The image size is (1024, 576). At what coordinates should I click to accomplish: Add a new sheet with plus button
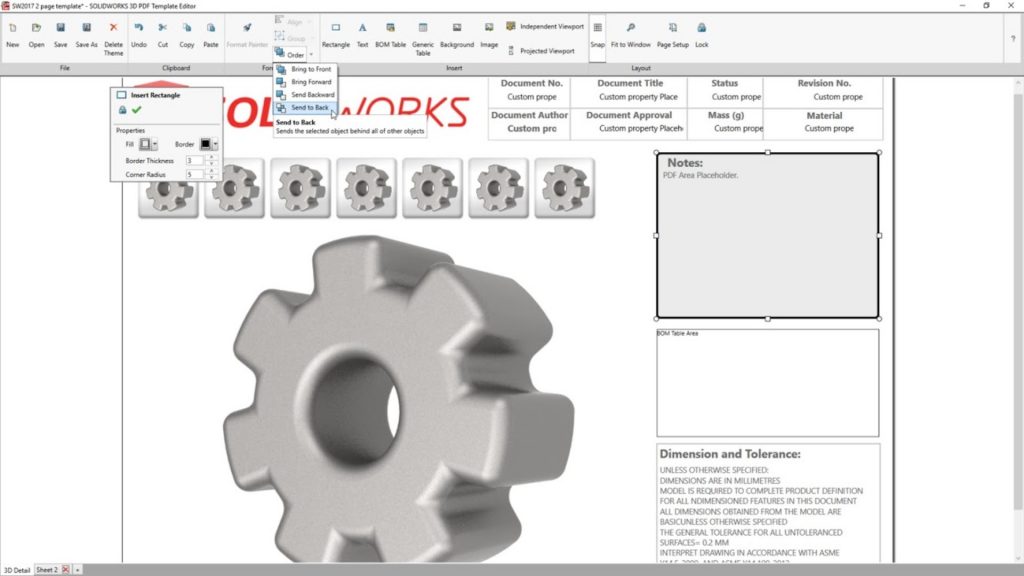77,570
